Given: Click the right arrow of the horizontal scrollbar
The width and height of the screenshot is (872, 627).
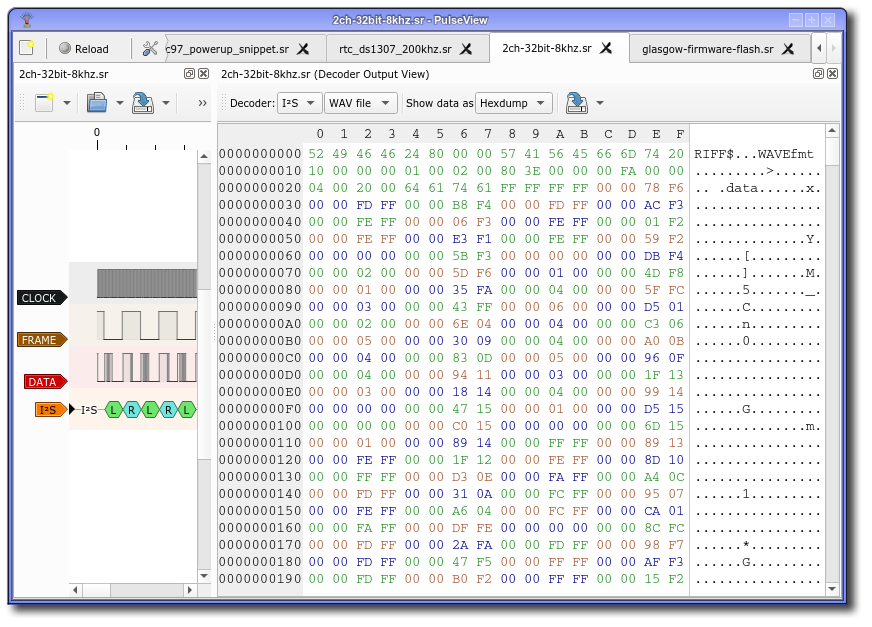Looking at the screenshot, I should tap(190, 590).
